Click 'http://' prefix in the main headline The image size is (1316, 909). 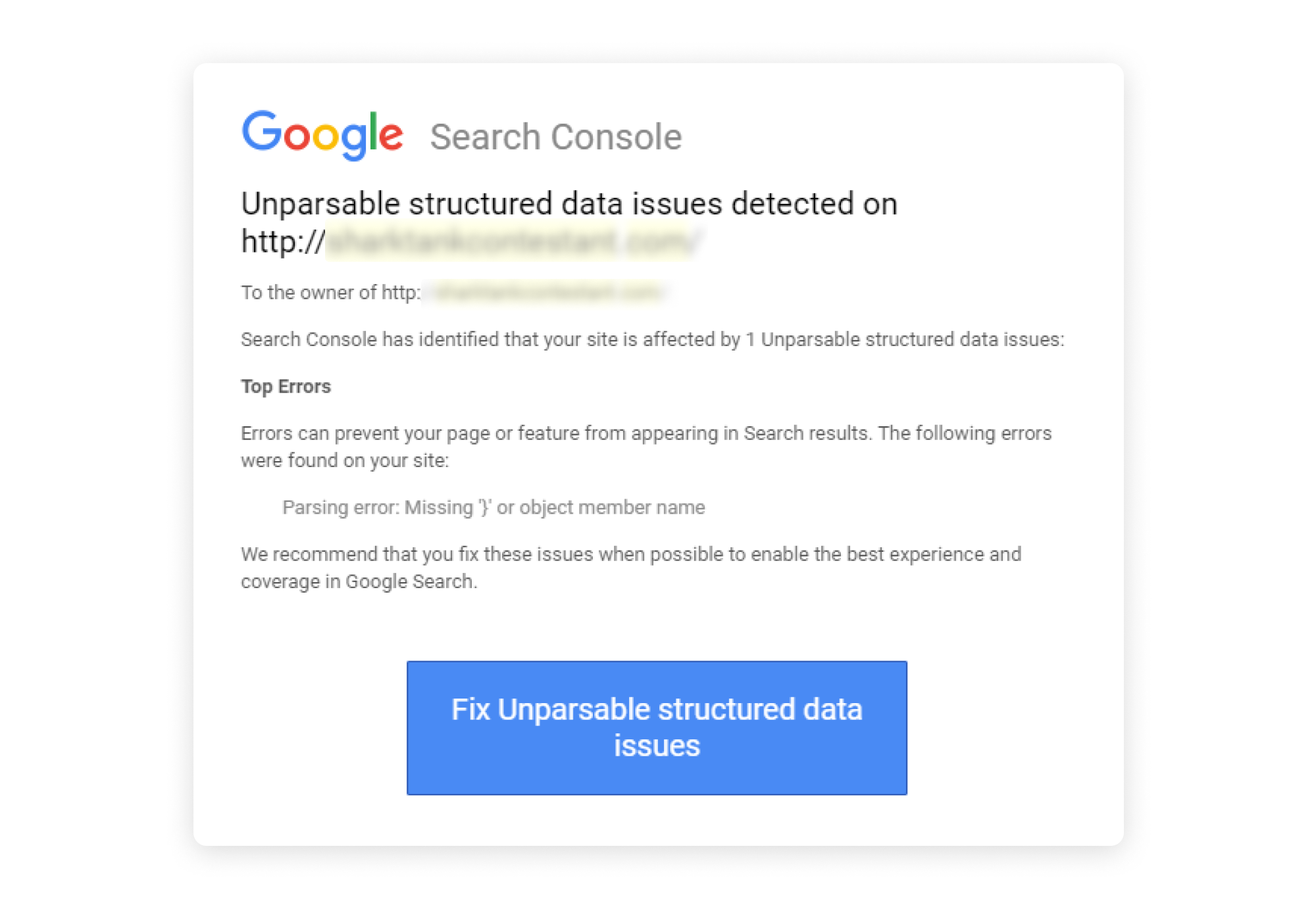coord(283,241)
